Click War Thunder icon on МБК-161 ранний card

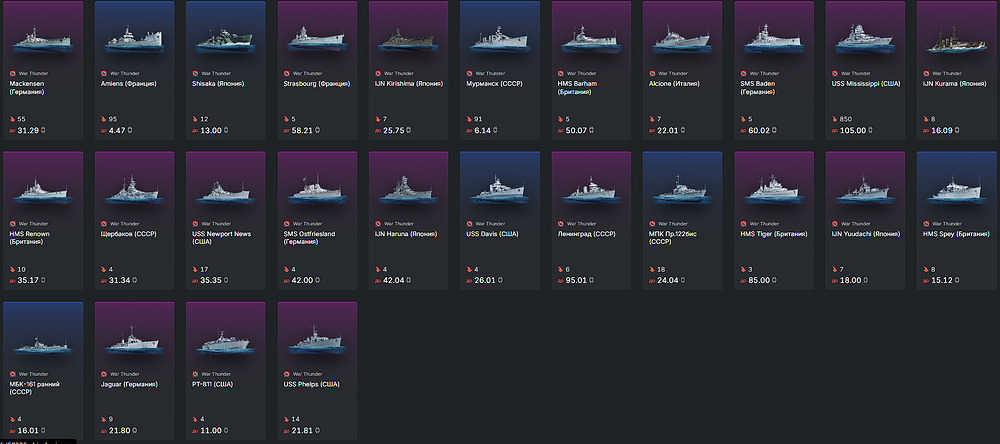tap(9, 373)
